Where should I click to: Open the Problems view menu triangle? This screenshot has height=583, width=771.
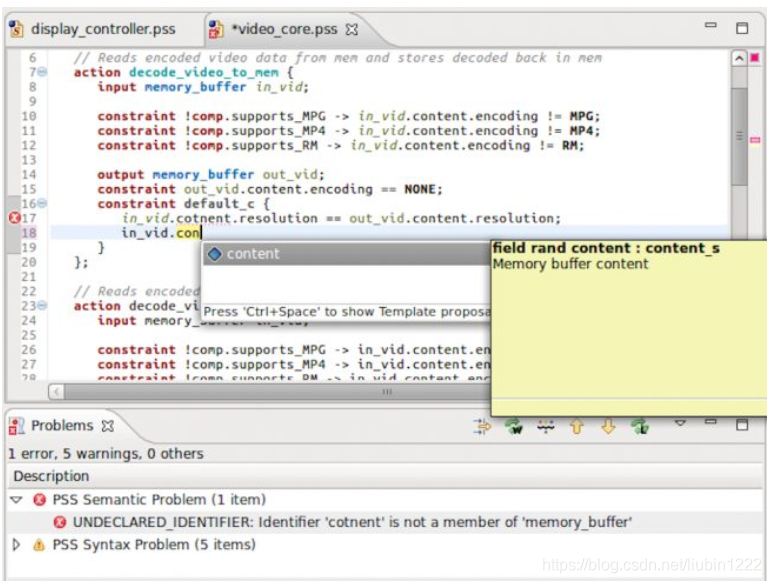(680, 423)
